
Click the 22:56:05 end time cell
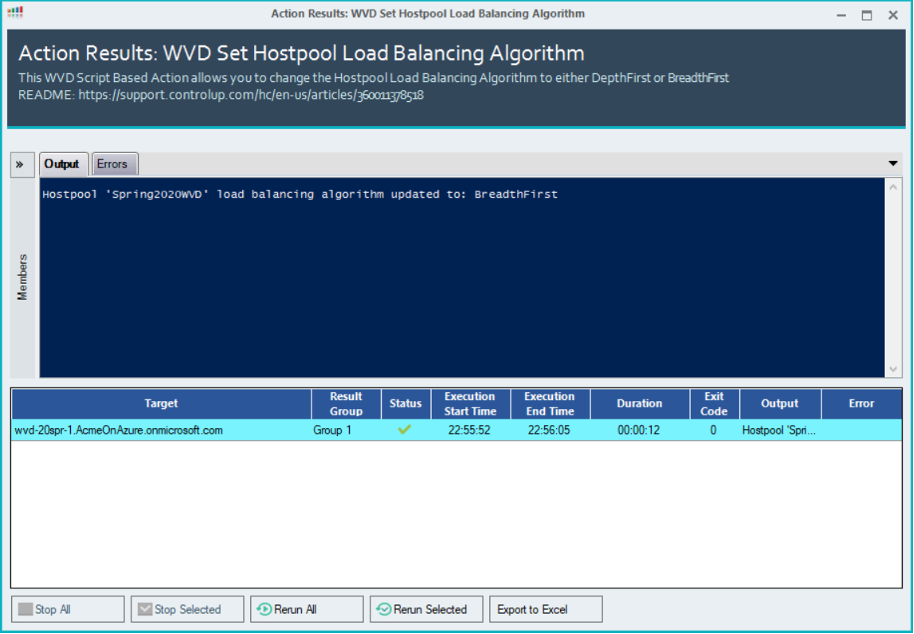[x=550, y=431]
